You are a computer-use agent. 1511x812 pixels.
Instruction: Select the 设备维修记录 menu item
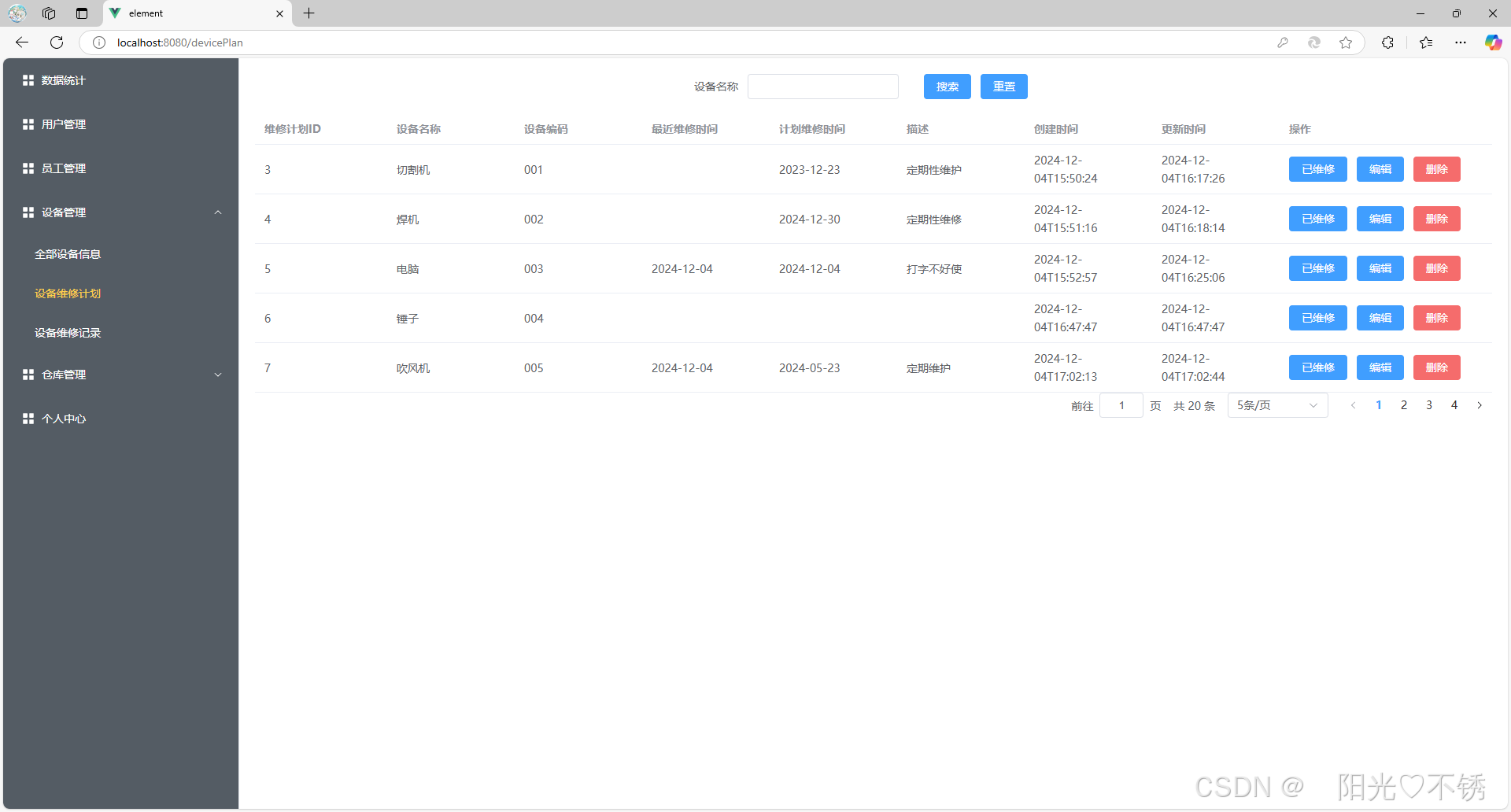[x=67, y=332]
